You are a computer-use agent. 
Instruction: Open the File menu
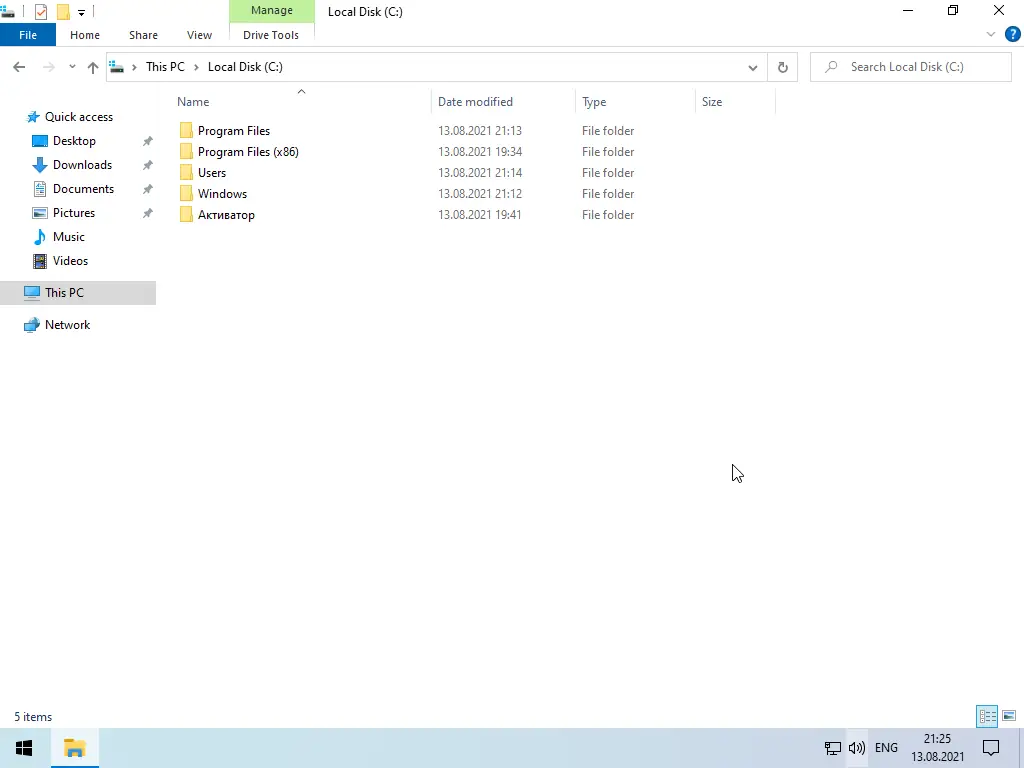pos(28,35)
